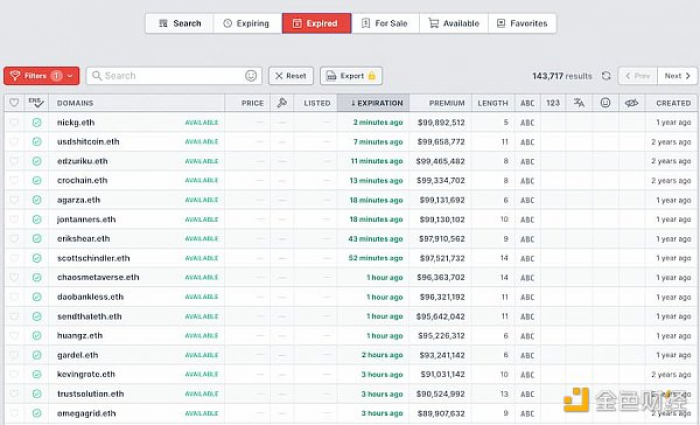This screenshot has width=700, height=425.
Task: Click ENS check icon for daobankless.eth
Action: click(x=37, y=297)
